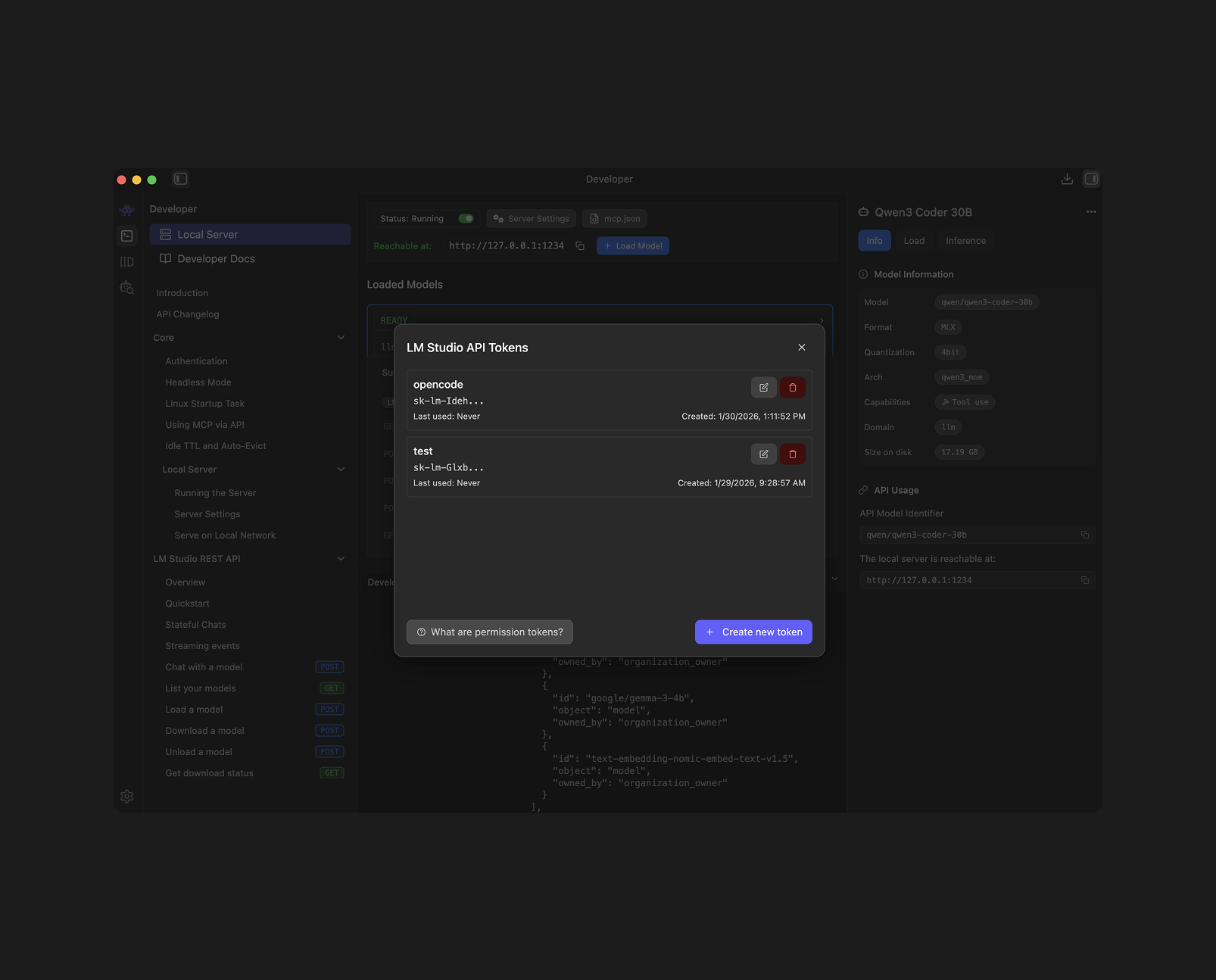This screenshot has width=1216, height=980.
Task: Open What are permission tokens?
Action: click(x=489, y=632)
